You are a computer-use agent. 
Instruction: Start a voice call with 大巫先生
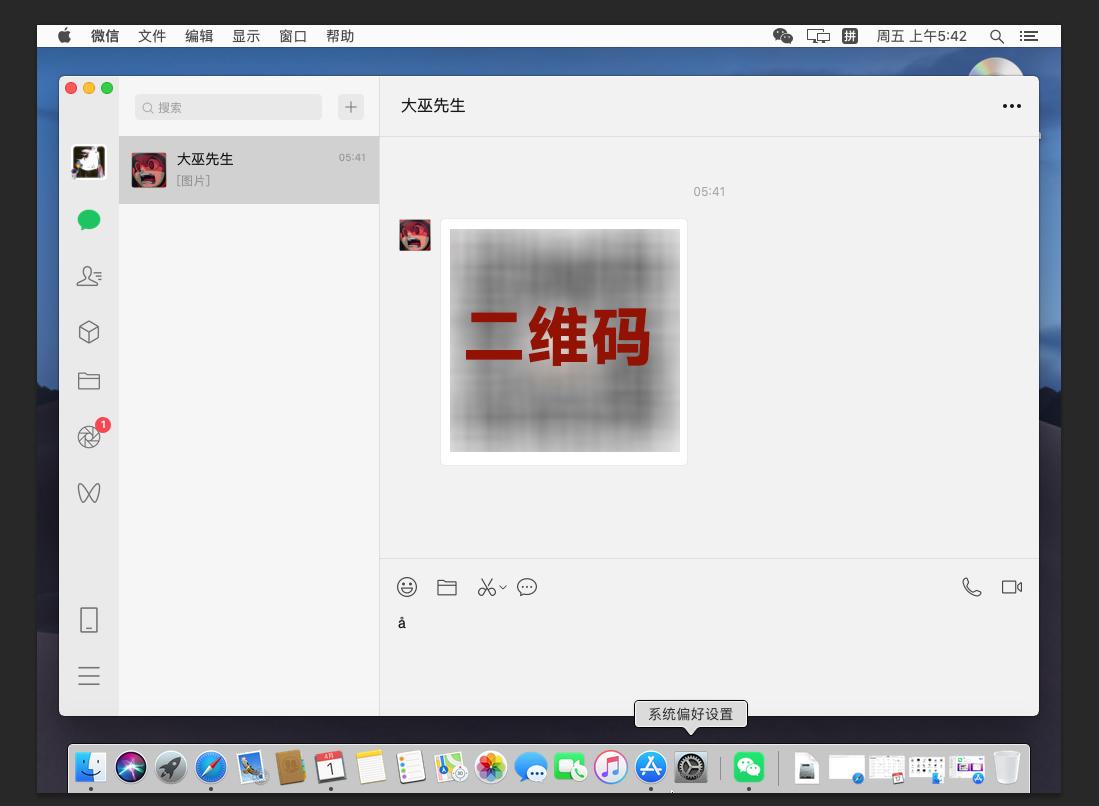tap(972, 587)
